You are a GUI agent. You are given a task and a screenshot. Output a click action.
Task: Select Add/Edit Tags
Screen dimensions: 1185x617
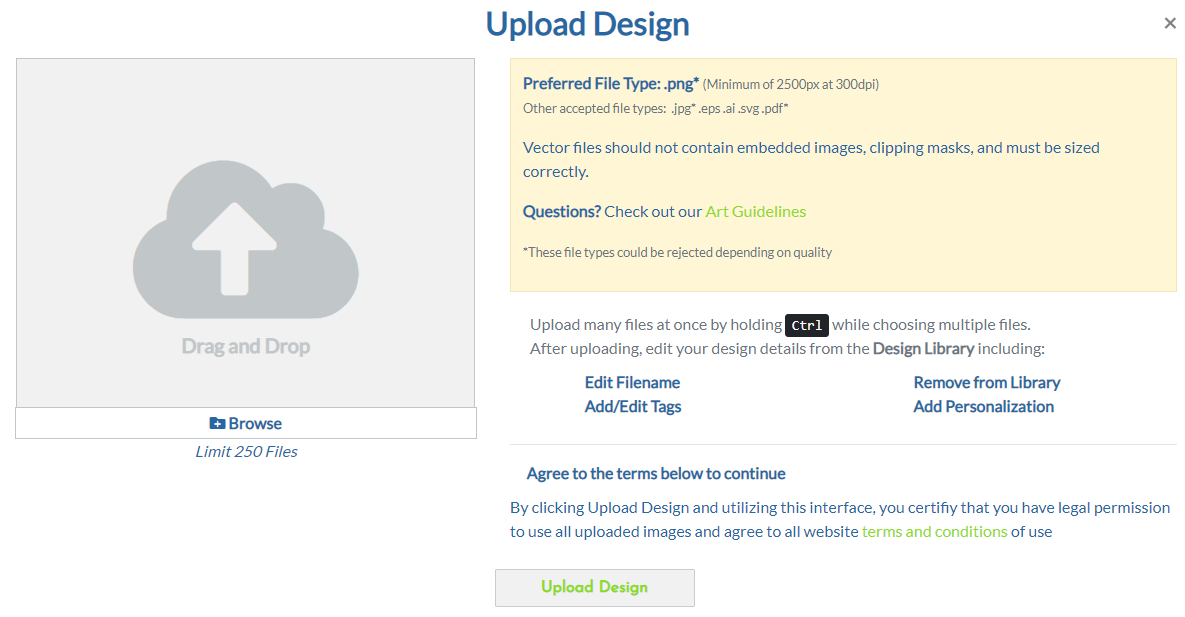632,406
